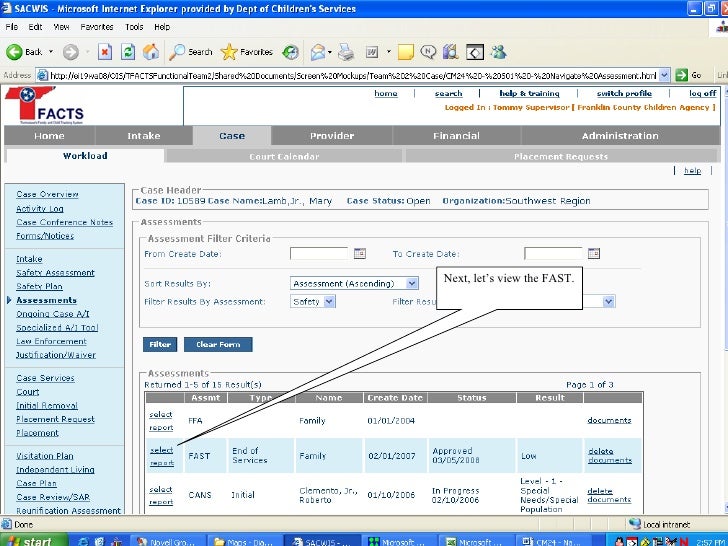Open the Activity Log link
Screen dimensions: 728x546
39,209
